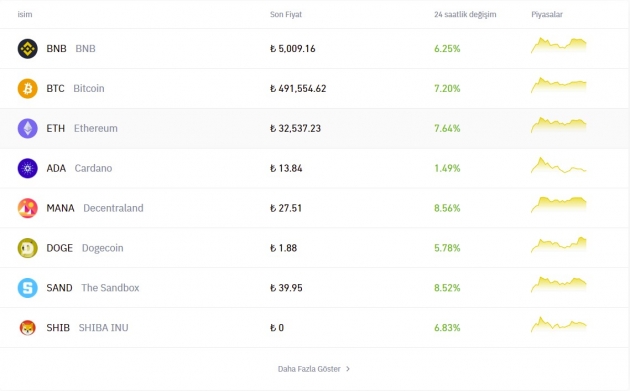Click the SHIBA INU row price

pos(277,328)
